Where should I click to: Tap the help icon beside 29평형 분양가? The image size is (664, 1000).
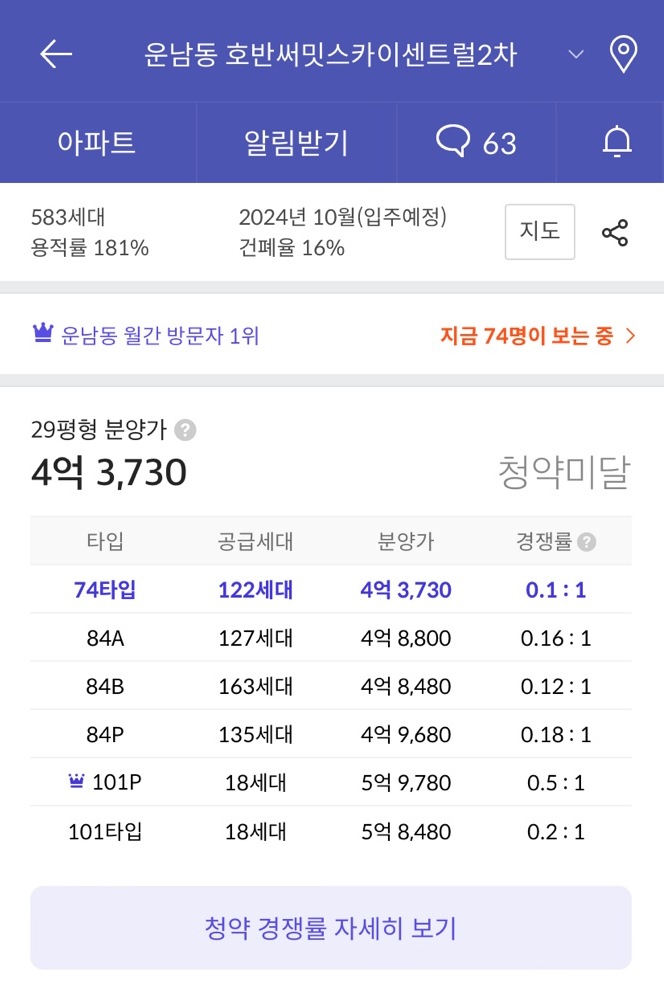point(185,430)
